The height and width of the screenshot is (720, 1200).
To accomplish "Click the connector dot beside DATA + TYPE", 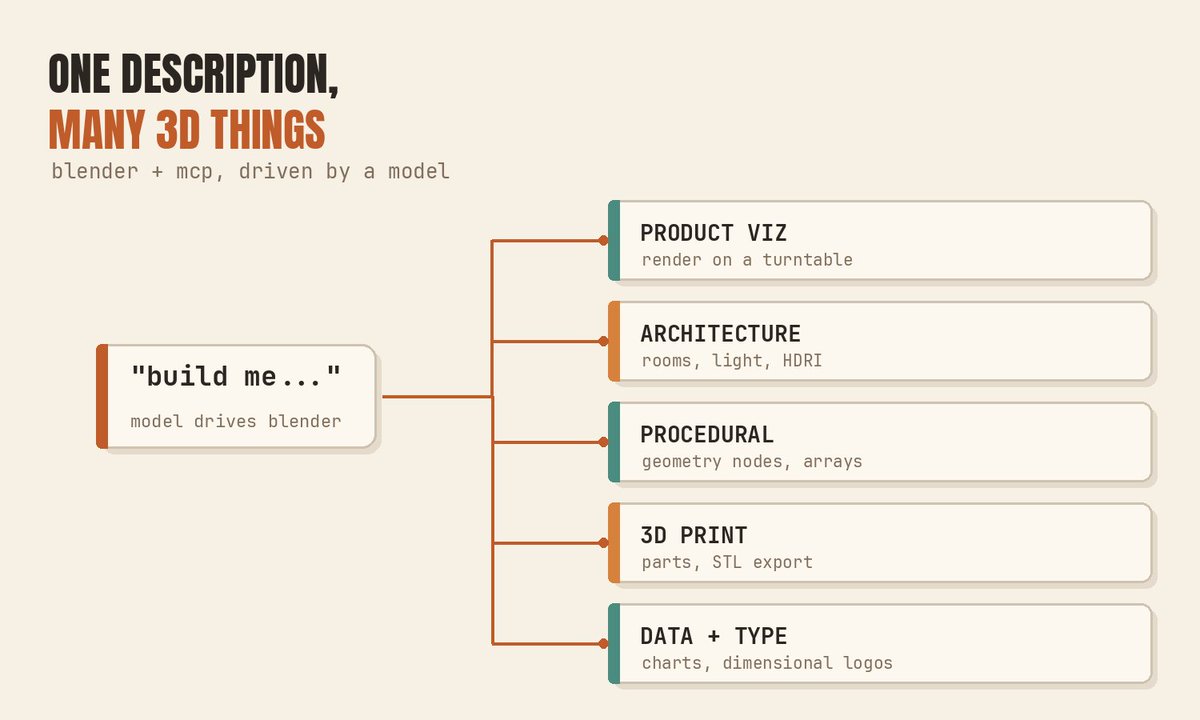I will click(603, 644).
